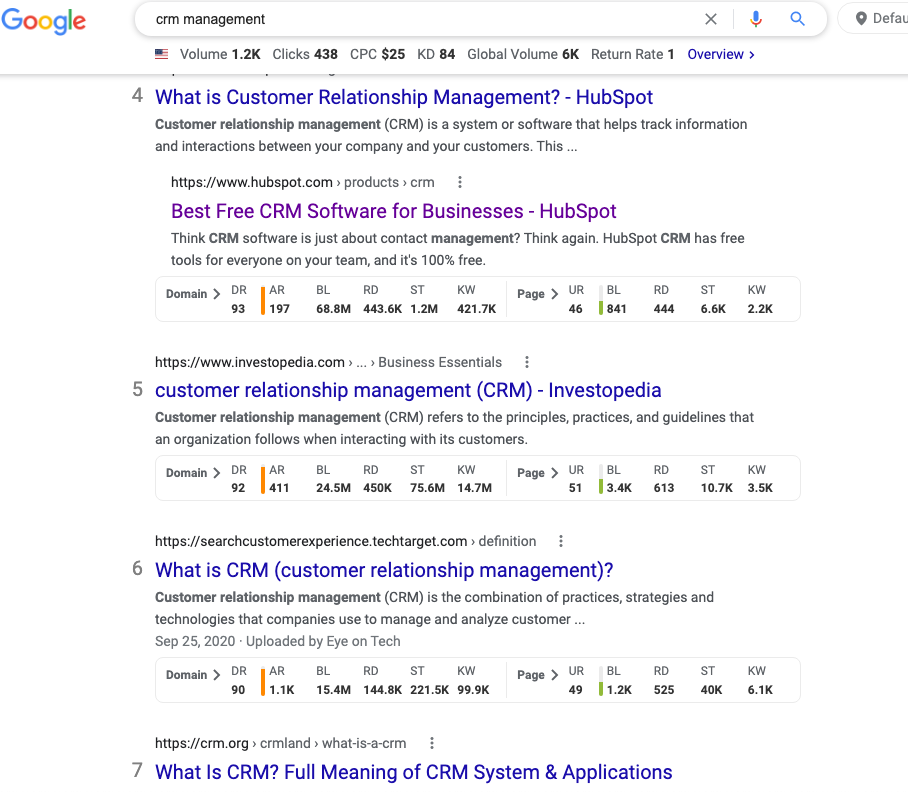Click the searchcustomerexperience.techtarget.com URL breadcrumb

click(345, 541)
